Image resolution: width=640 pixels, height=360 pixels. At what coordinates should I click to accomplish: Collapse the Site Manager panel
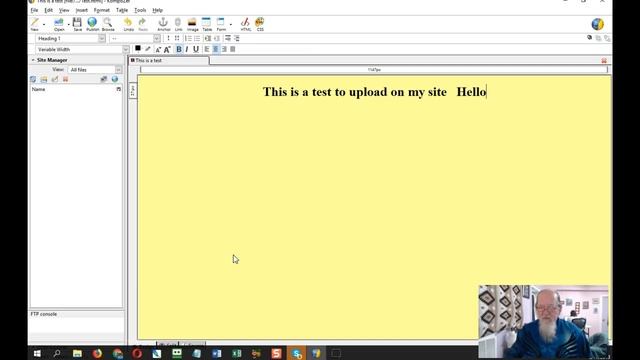click(x=33, y=60)
